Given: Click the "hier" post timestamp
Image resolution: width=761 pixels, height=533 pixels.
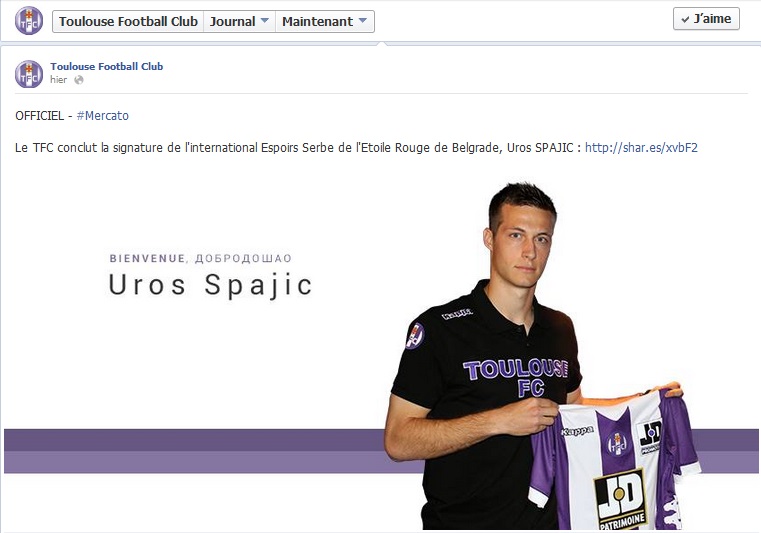Looking at the screenshot, I should (x=58, y=80).
